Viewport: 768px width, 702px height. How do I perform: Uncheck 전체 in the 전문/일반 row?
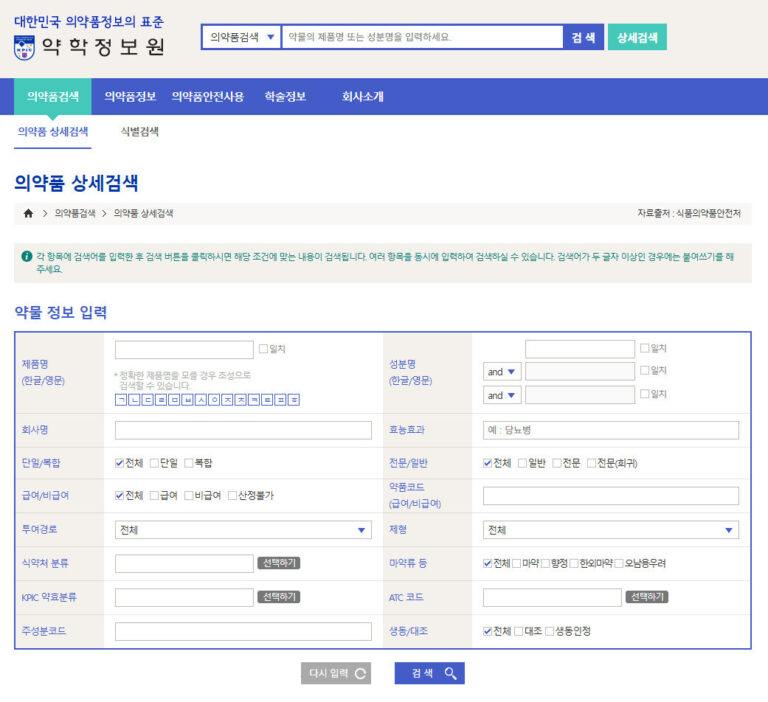487,463
